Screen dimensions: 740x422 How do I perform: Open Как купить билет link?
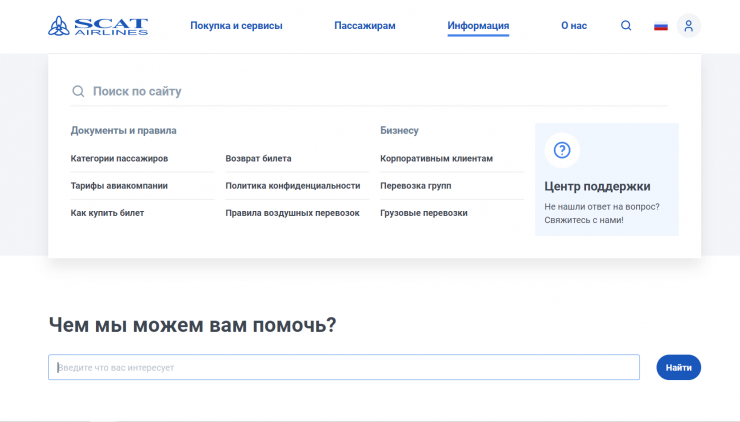point(107,213)
